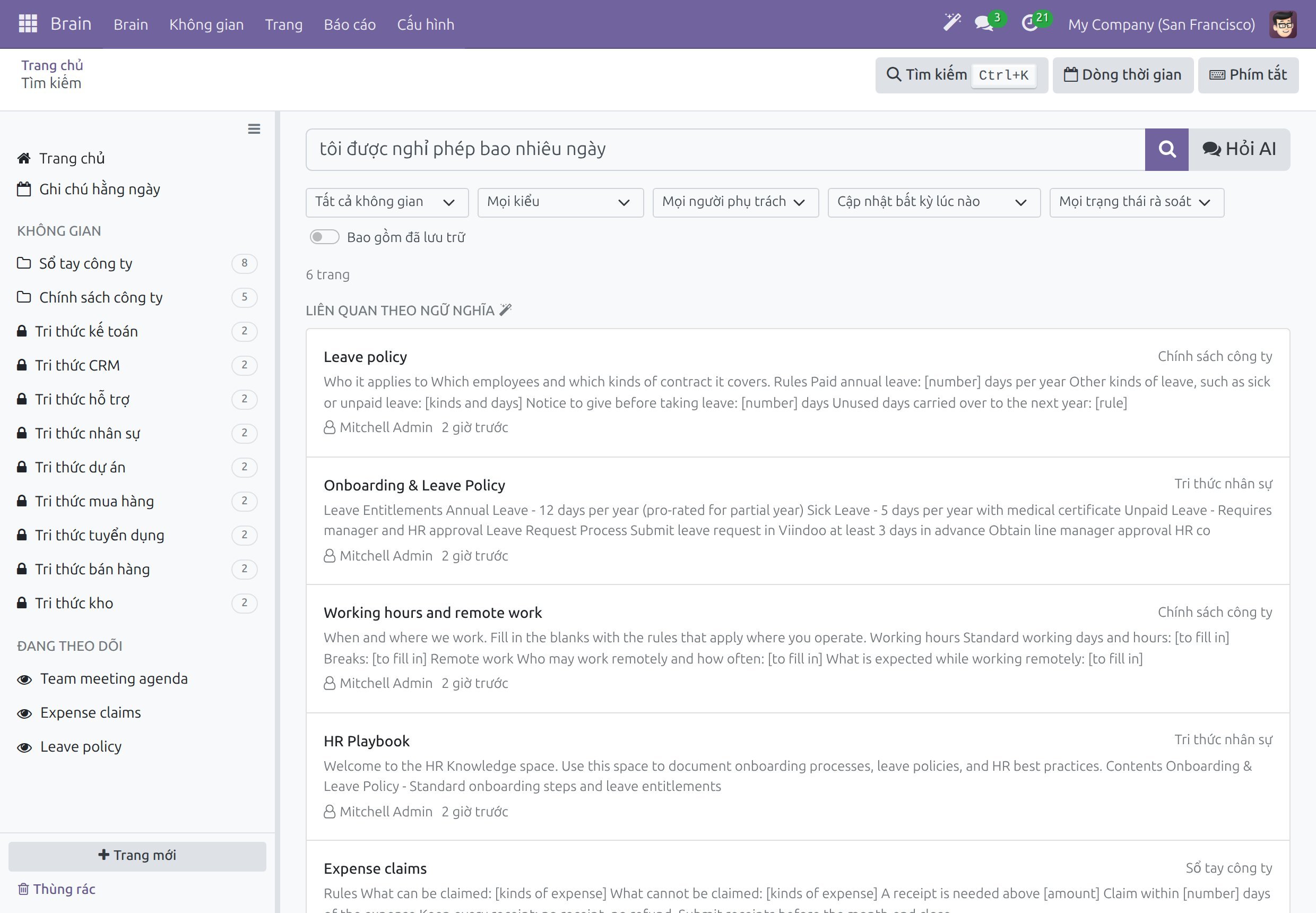Click the Tìm kiếm Ctrl+K button

(x=962, y=75)
